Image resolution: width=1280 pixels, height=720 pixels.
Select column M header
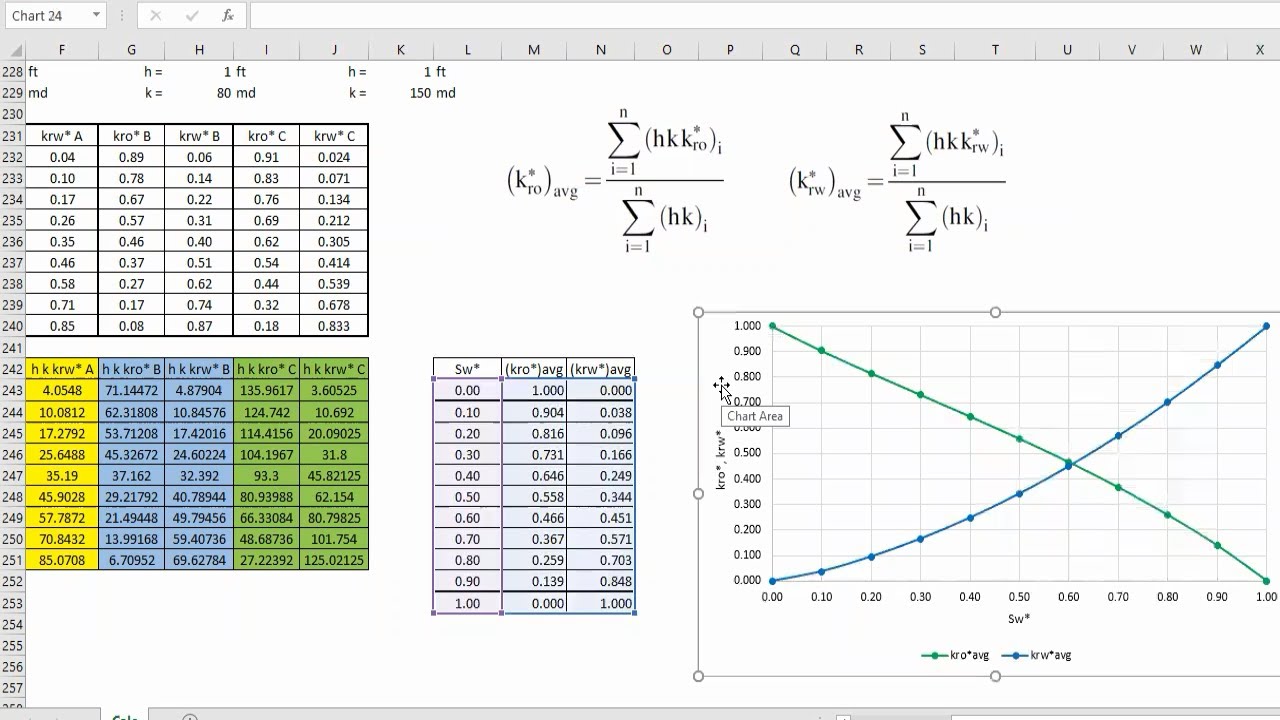(x=534, y=50)
